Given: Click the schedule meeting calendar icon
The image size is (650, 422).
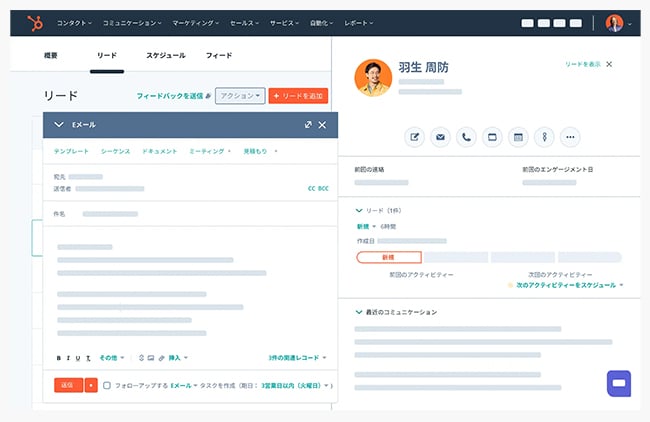Looking at the screenshot, I should (x=518, y=137).
